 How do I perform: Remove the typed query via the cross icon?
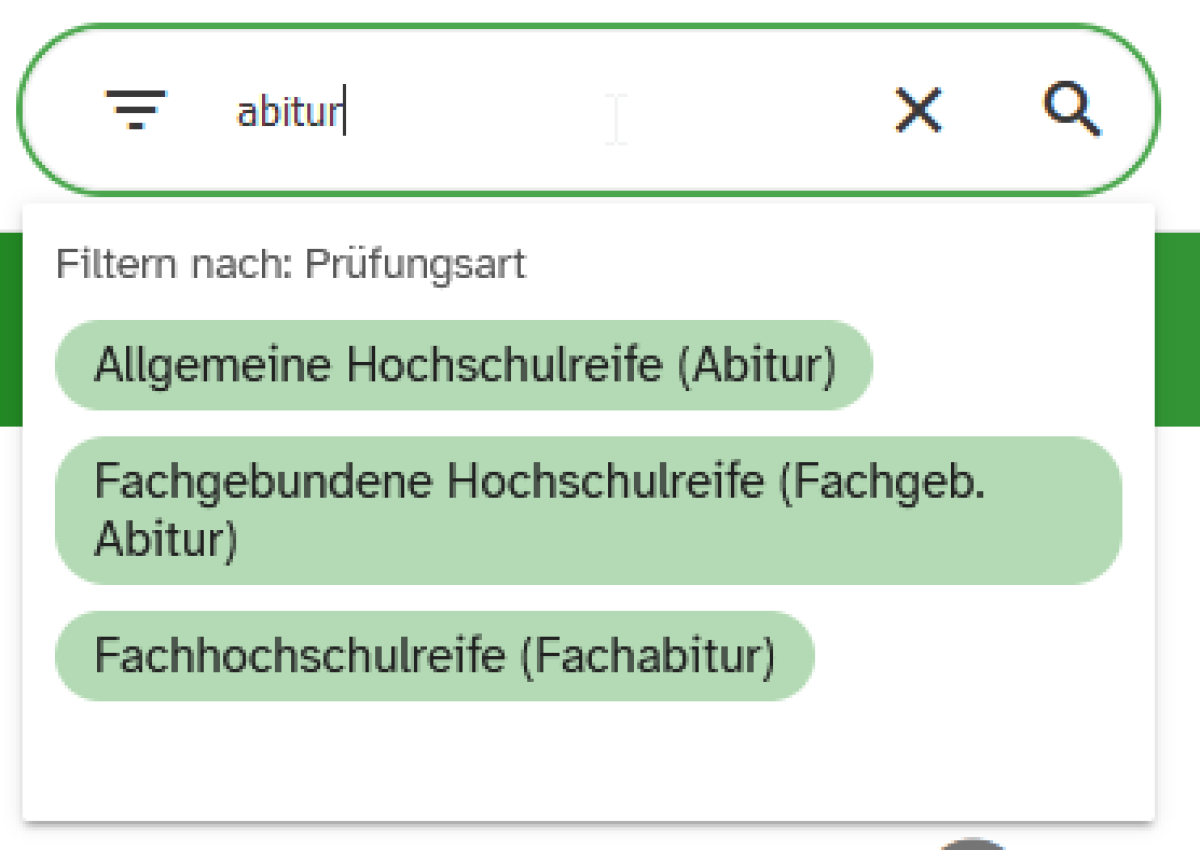tap(918, 109)
